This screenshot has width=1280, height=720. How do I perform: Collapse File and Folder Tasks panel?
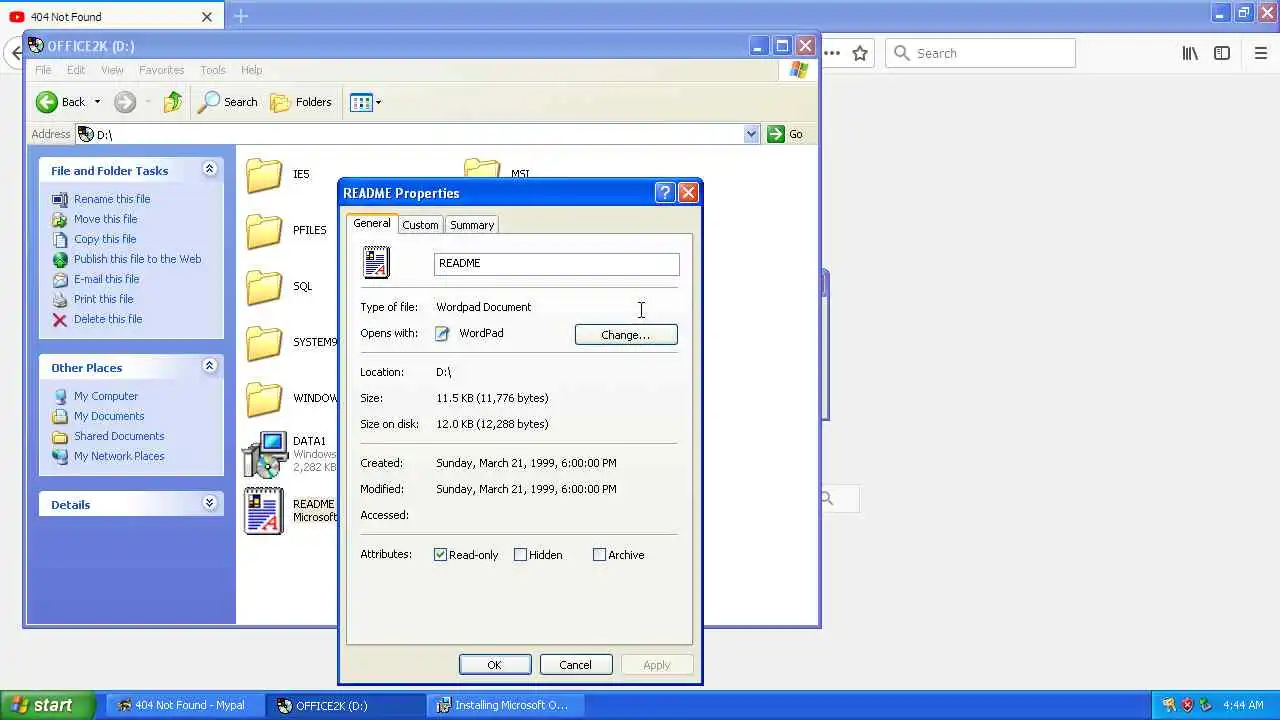[209, 170]
